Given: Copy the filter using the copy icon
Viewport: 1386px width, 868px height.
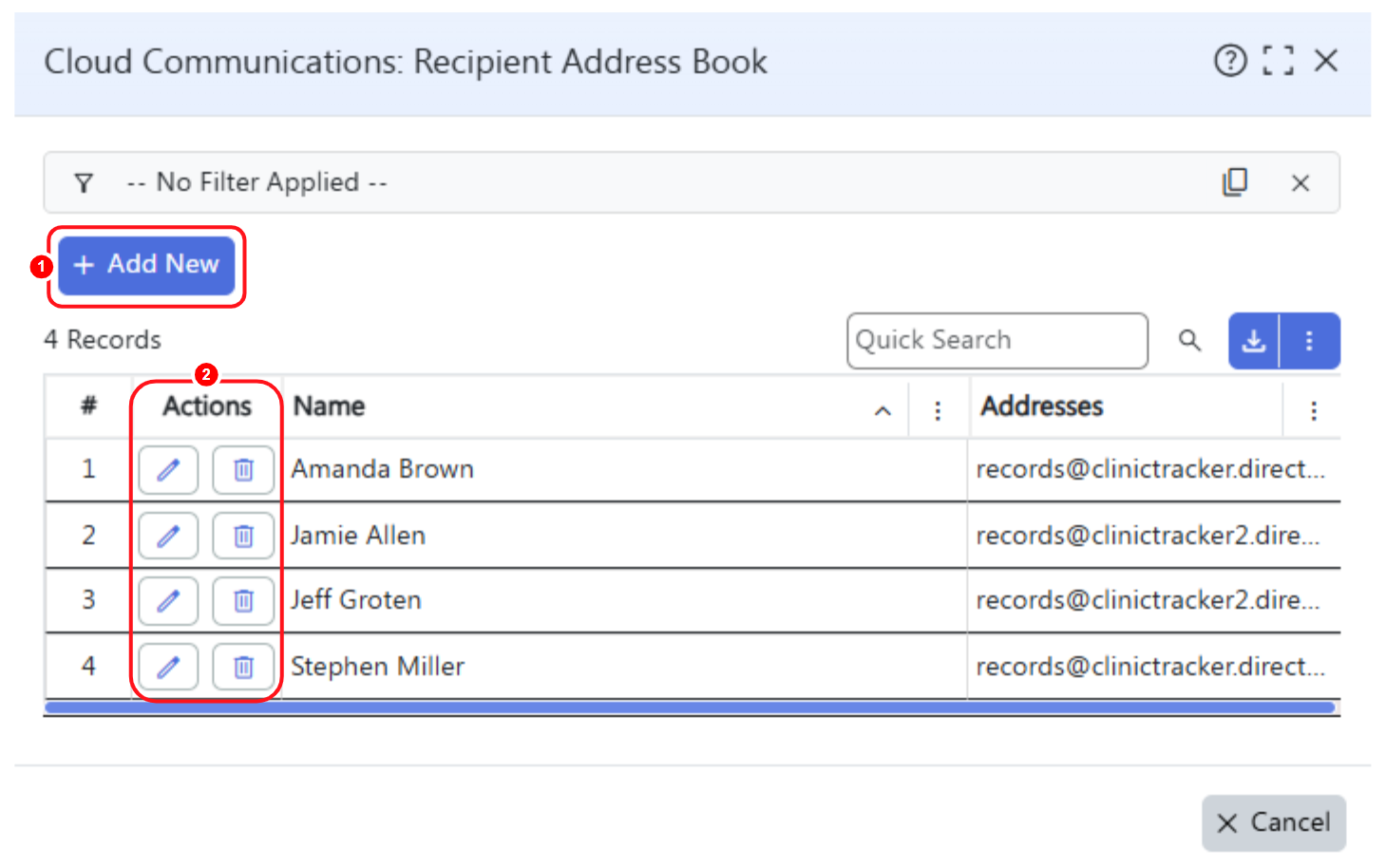Looking at the screenshot, I should point(1235,181).
